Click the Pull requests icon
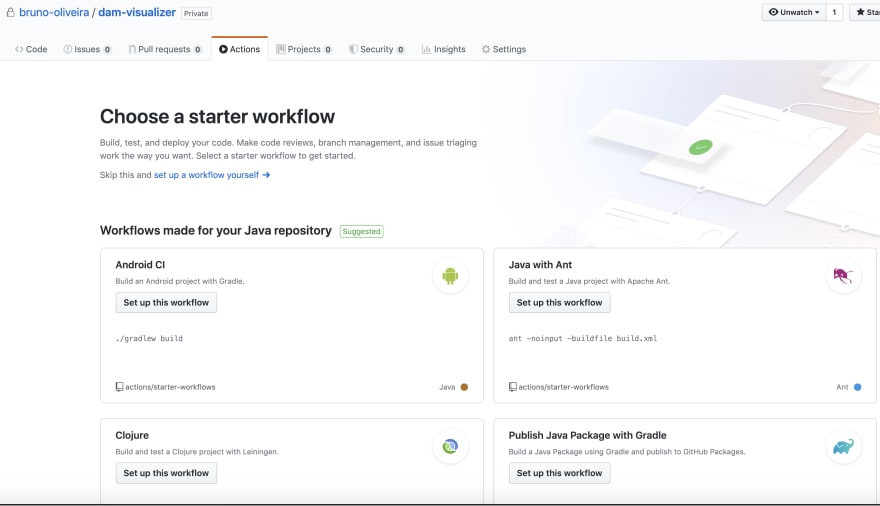The width and height of the screenshot is (880, 506). pos(132,49)
